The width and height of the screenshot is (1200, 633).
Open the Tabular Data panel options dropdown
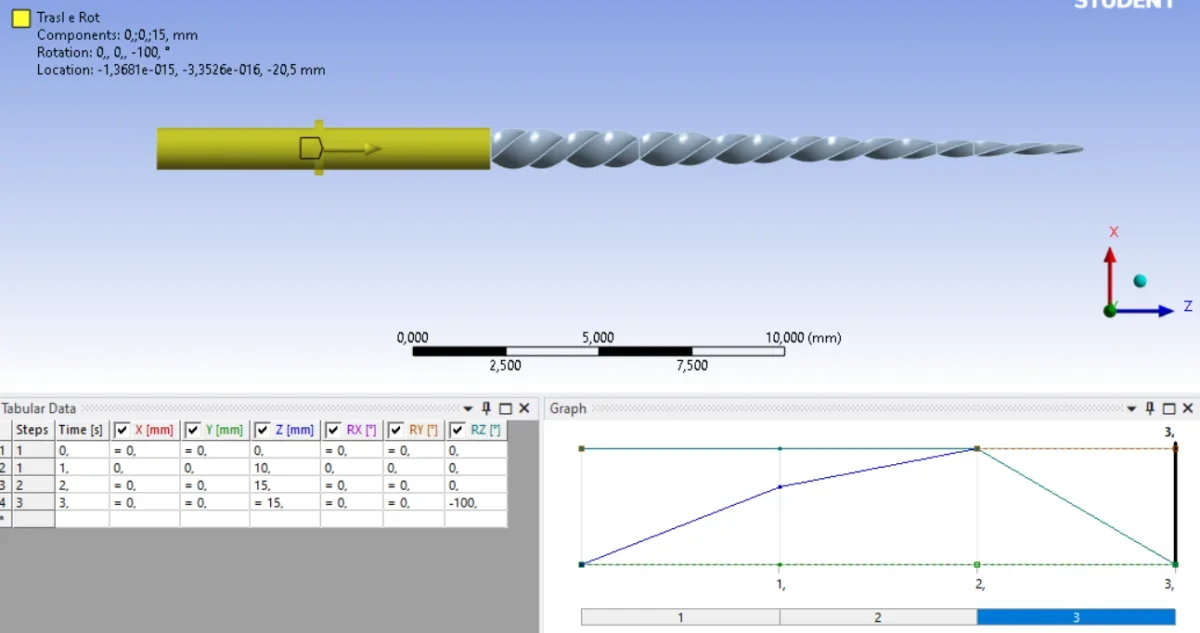point(468,409)
